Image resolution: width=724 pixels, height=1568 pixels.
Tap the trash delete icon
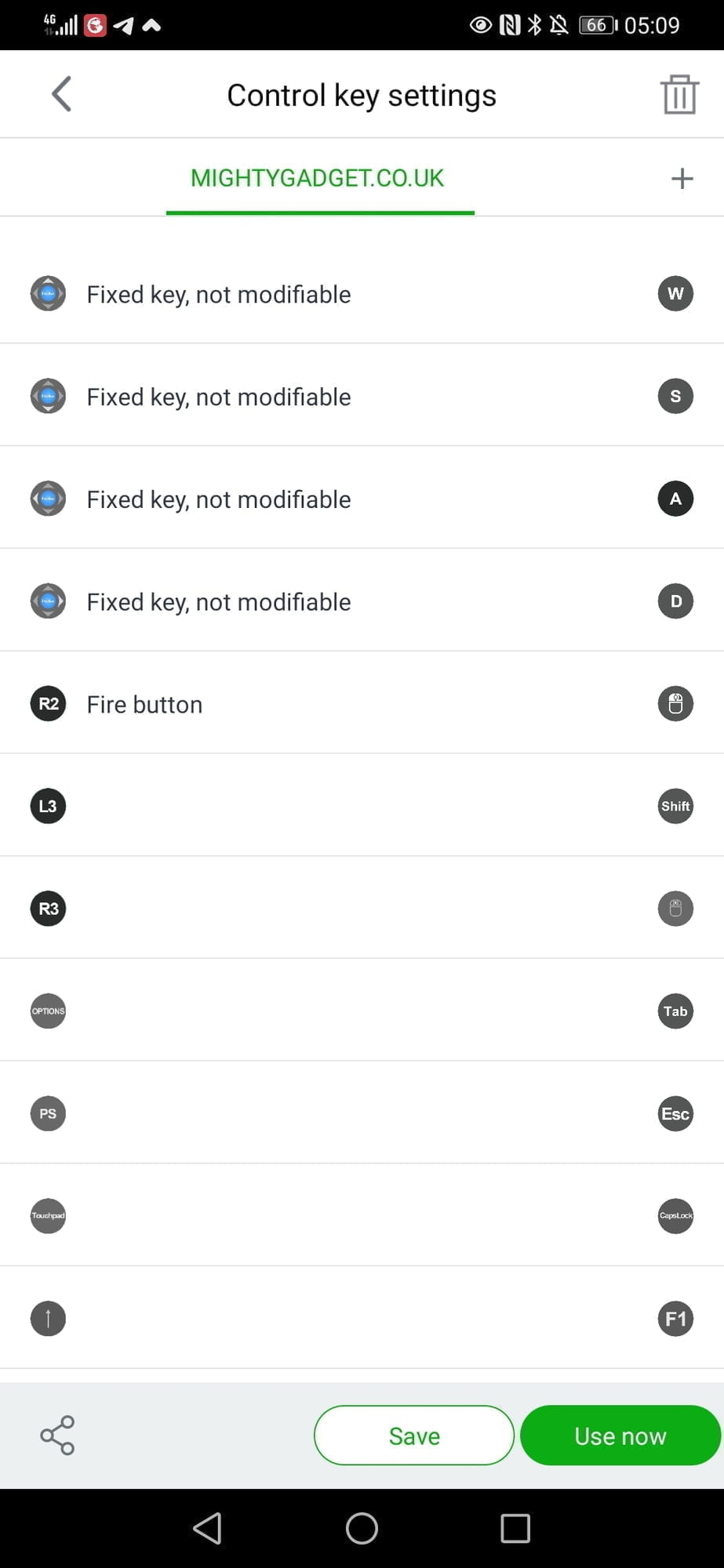679,95
